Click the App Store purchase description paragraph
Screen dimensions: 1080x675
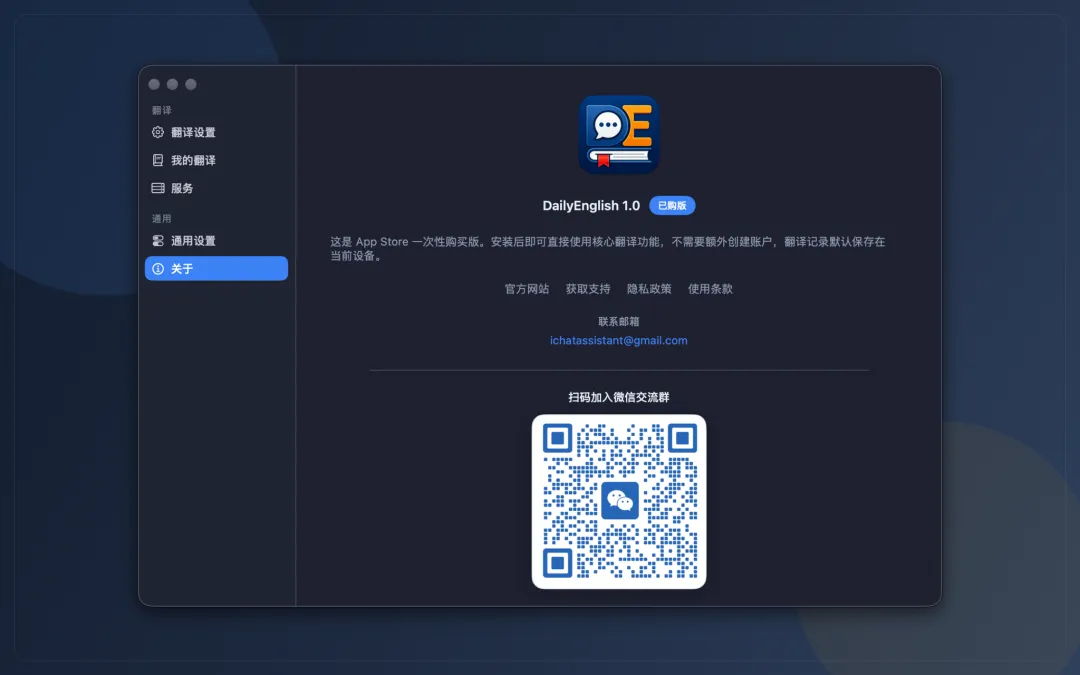point(608,249)
